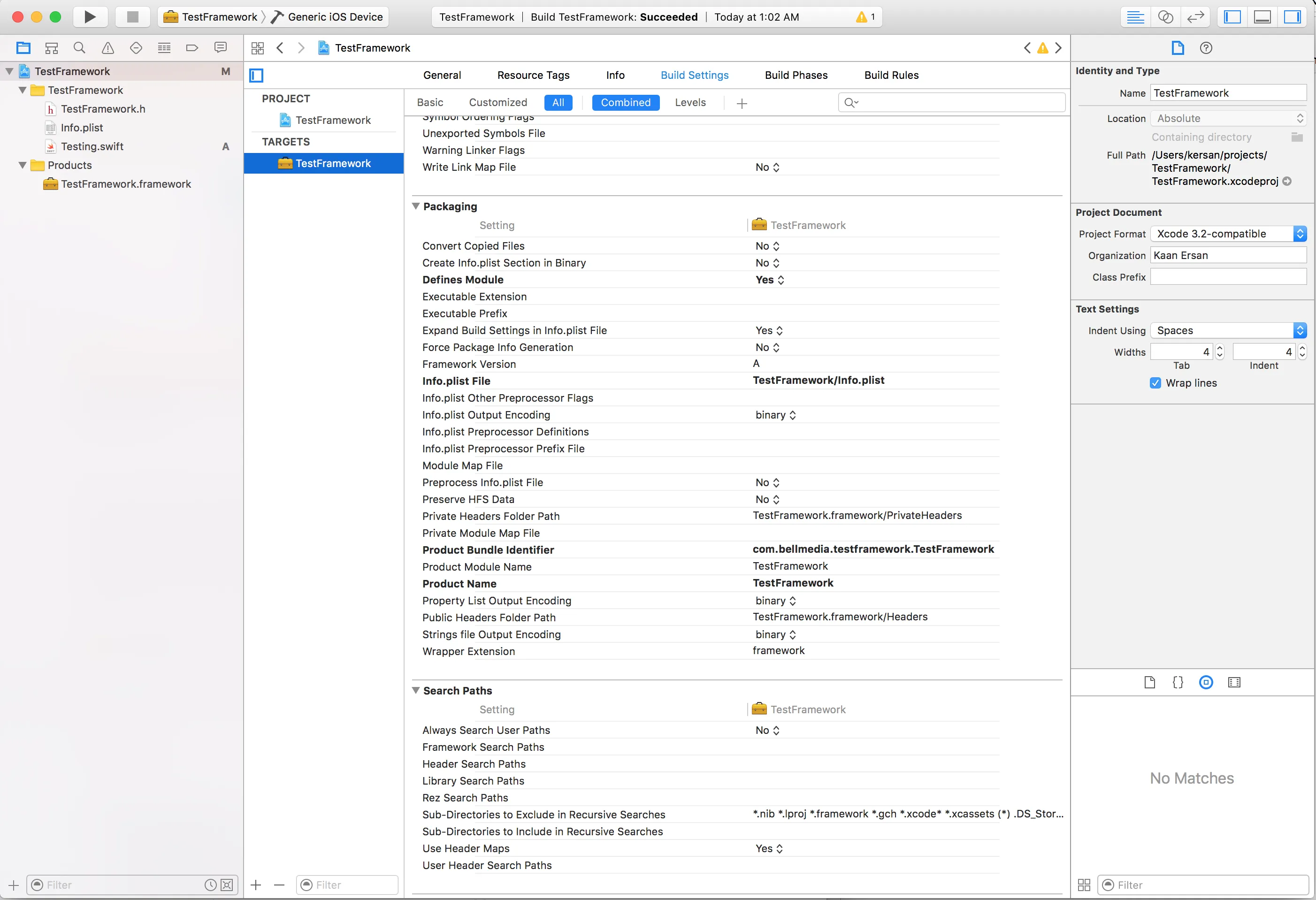Screen dimensions: 1316x900
Task: Select Testing.swift in project navigator
Action: pos(92,146)
